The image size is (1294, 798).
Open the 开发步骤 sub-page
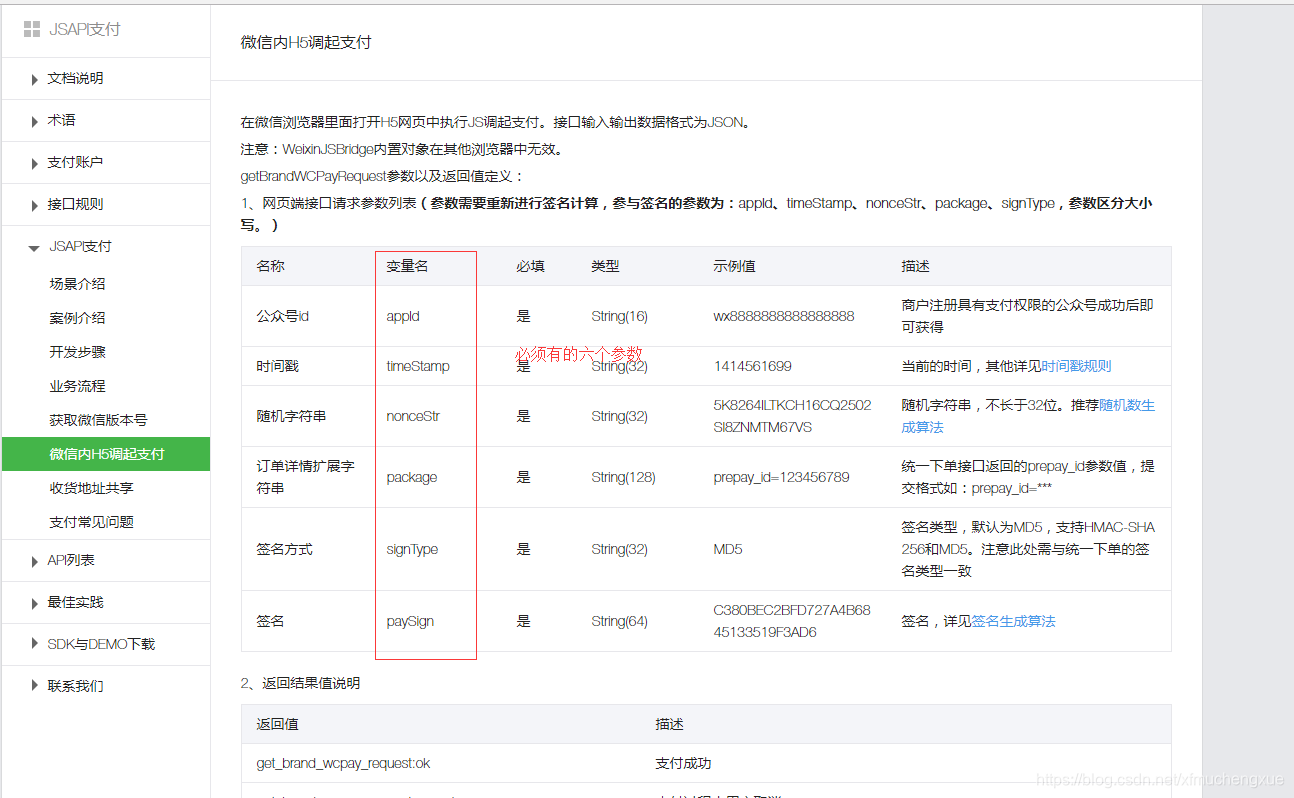click(77, 352)
